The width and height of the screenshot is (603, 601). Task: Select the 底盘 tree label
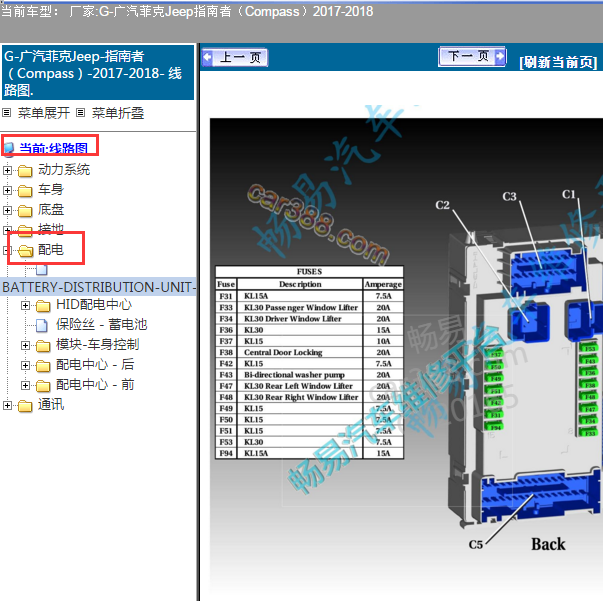[51, 210]
